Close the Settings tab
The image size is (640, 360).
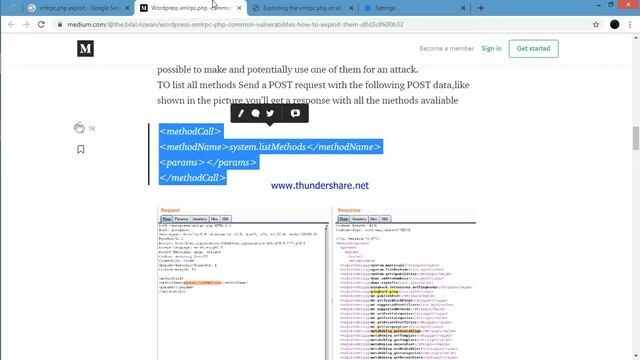tap(463, 8)
